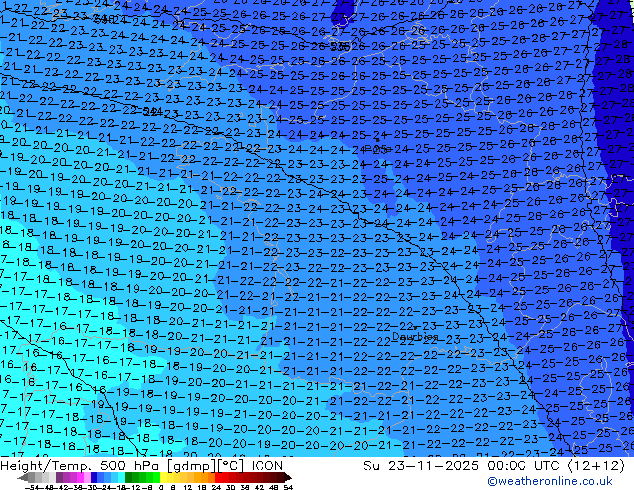Click the left gray arrow of color scale
Image resolution: width=634 pixels, height=490 pixels.
pyautogui.click(x=23, y=477)
